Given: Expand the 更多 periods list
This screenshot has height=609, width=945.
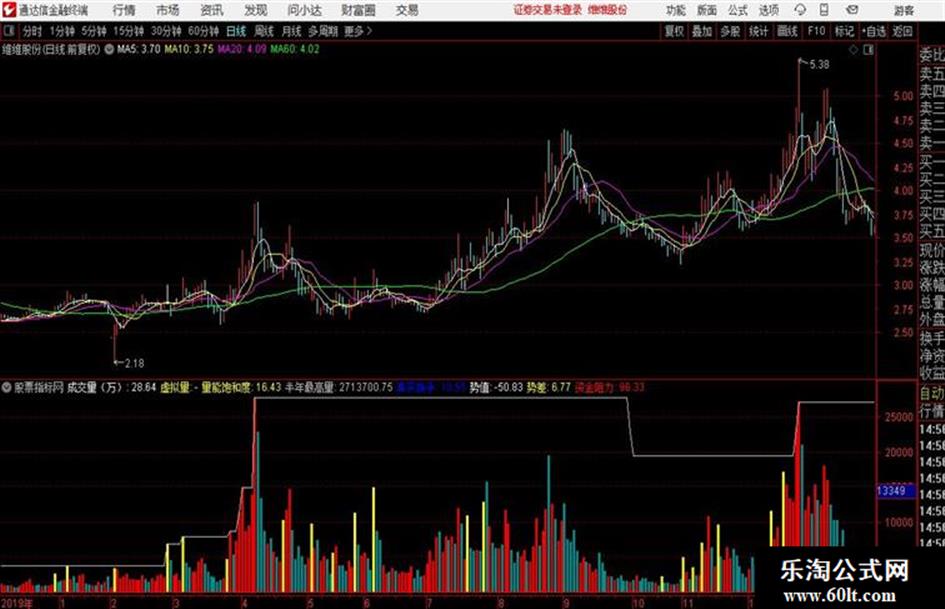Looking at the screenshot, I should pyautogui.click(x=358, y=31).
